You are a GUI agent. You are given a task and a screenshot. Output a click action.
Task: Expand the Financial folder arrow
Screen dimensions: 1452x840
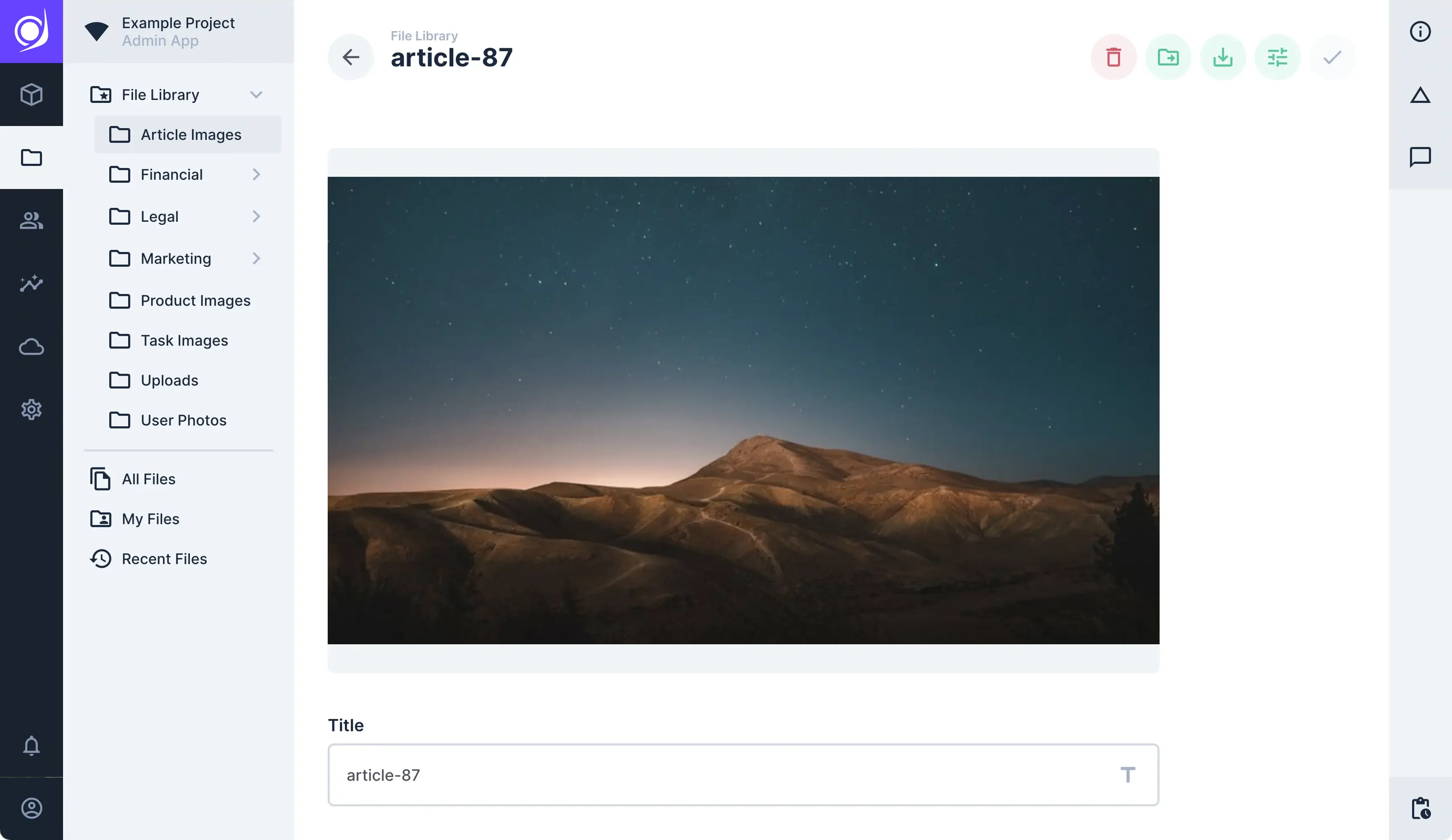coord(256,175)
